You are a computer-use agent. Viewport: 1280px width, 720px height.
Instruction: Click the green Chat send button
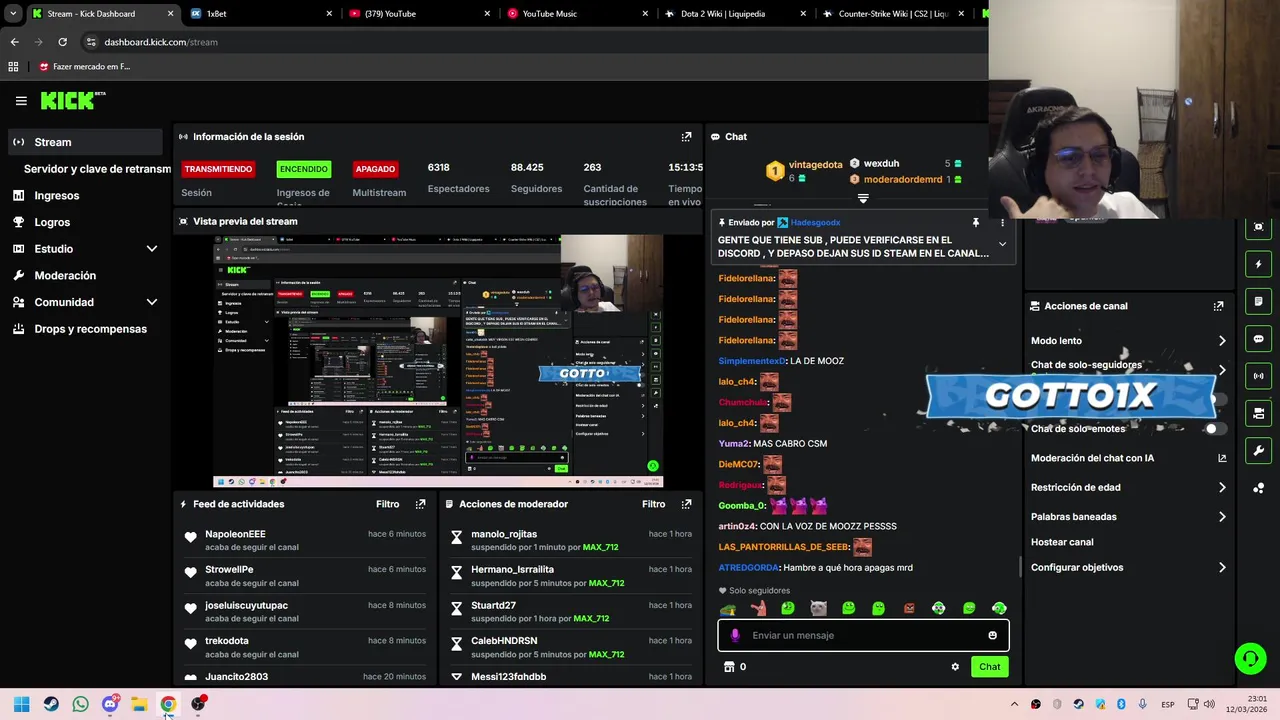989,667
